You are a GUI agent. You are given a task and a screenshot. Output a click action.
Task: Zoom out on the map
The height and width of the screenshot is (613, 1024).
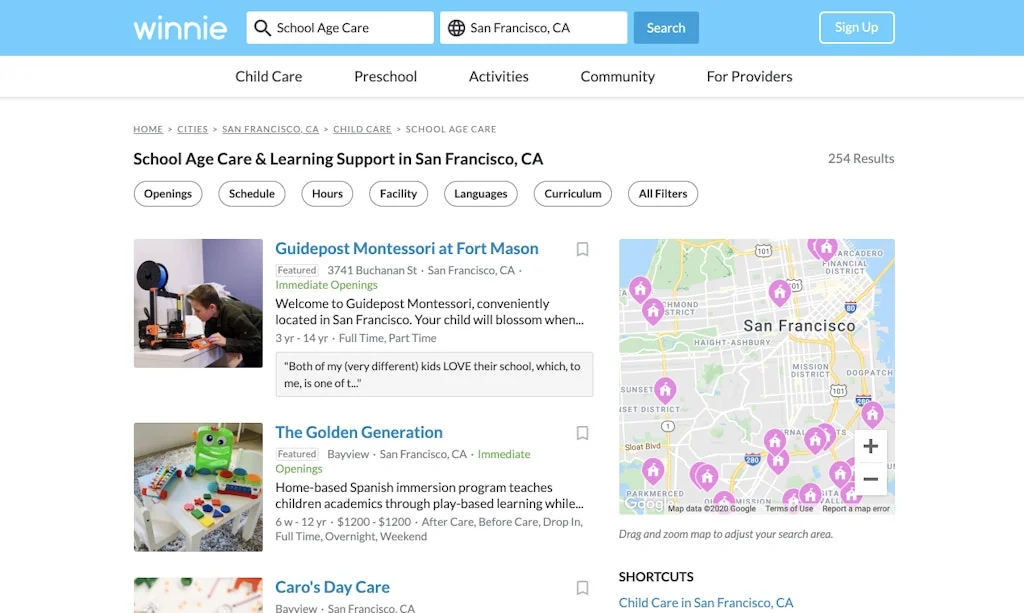point(870,479)
